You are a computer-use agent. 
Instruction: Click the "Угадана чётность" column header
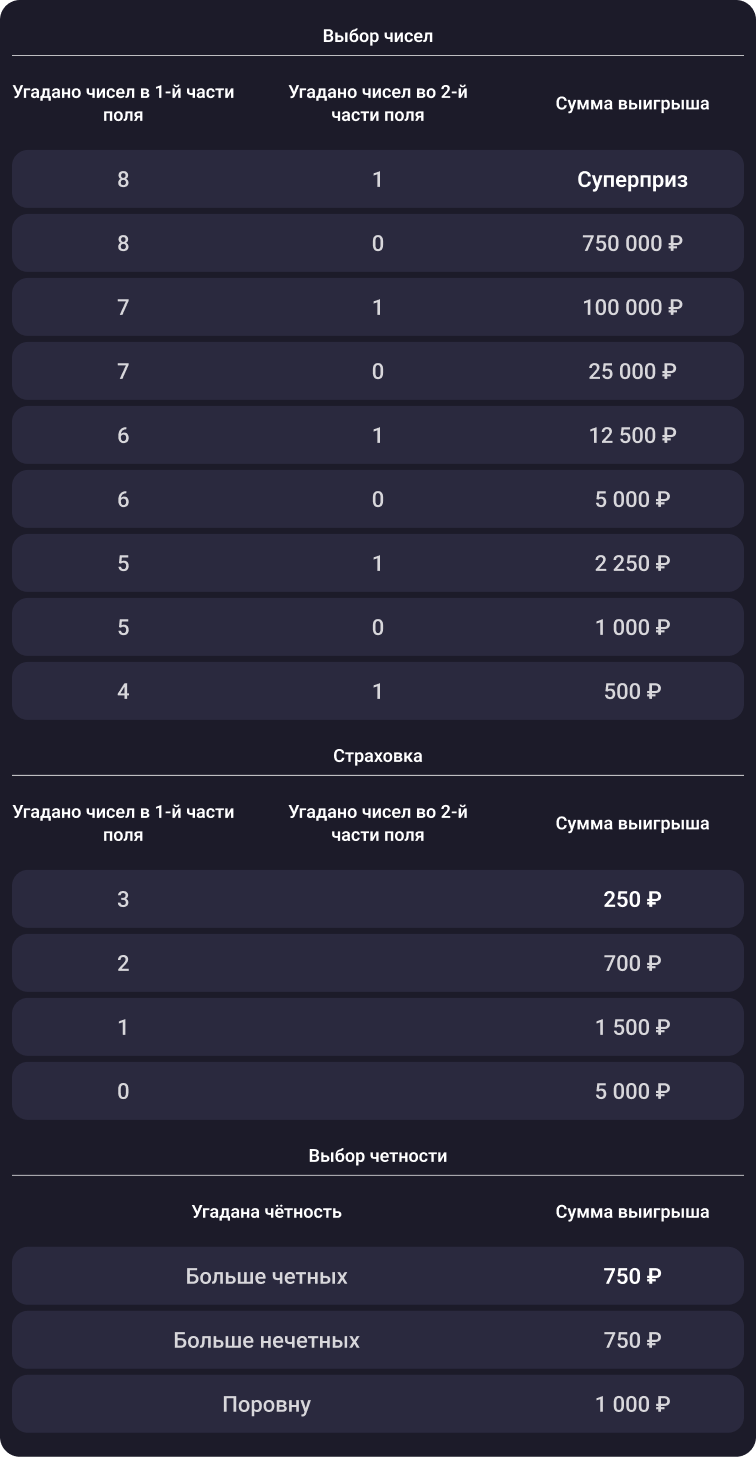[267, 1212]
